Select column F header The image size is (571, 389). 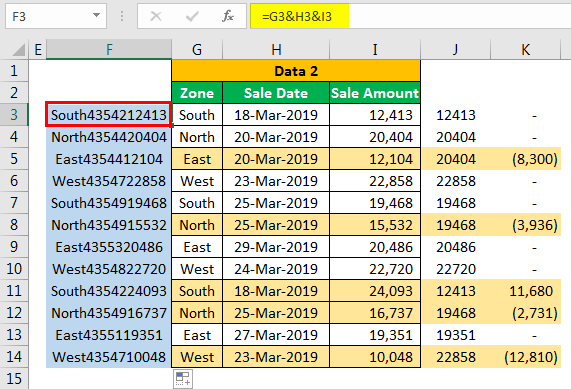[109, 50]
